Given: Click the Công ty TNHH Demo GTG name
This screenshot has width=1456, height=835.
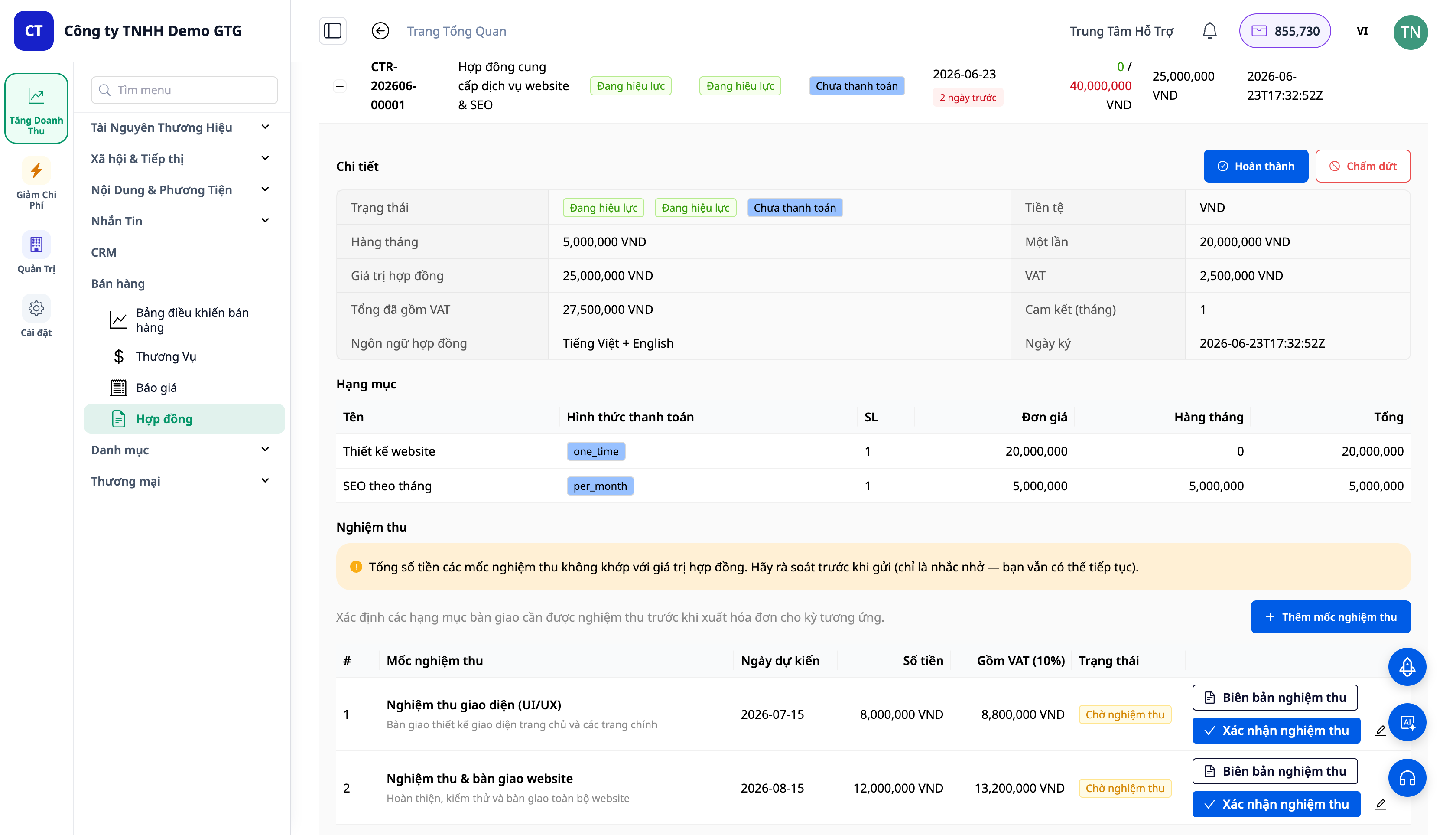Looking at the screenshot, I should 153,31.
